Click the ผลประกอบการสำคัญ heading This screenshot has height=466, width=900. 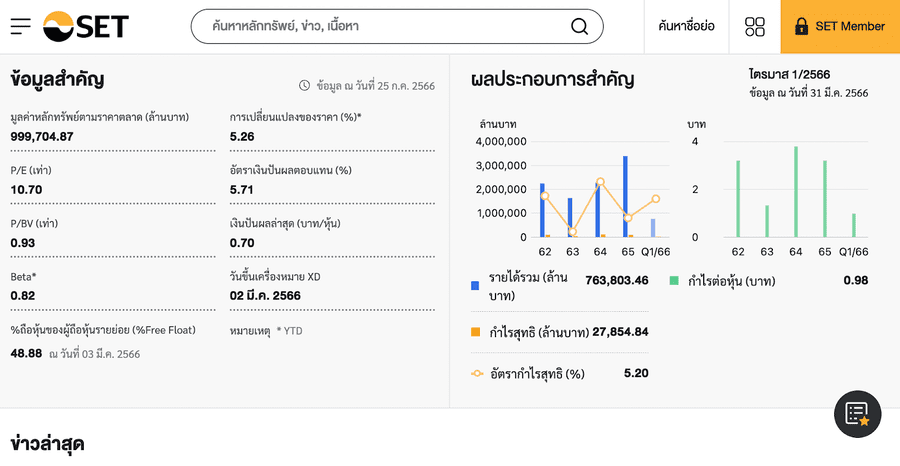(x=552, y=79)
